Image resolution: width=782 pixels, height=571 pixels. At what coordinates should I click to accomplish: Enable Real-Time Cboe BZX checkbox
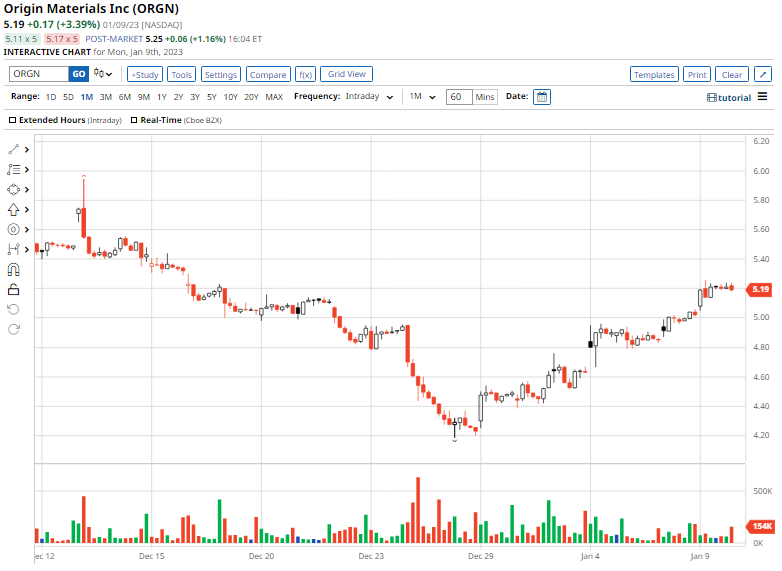134,120
